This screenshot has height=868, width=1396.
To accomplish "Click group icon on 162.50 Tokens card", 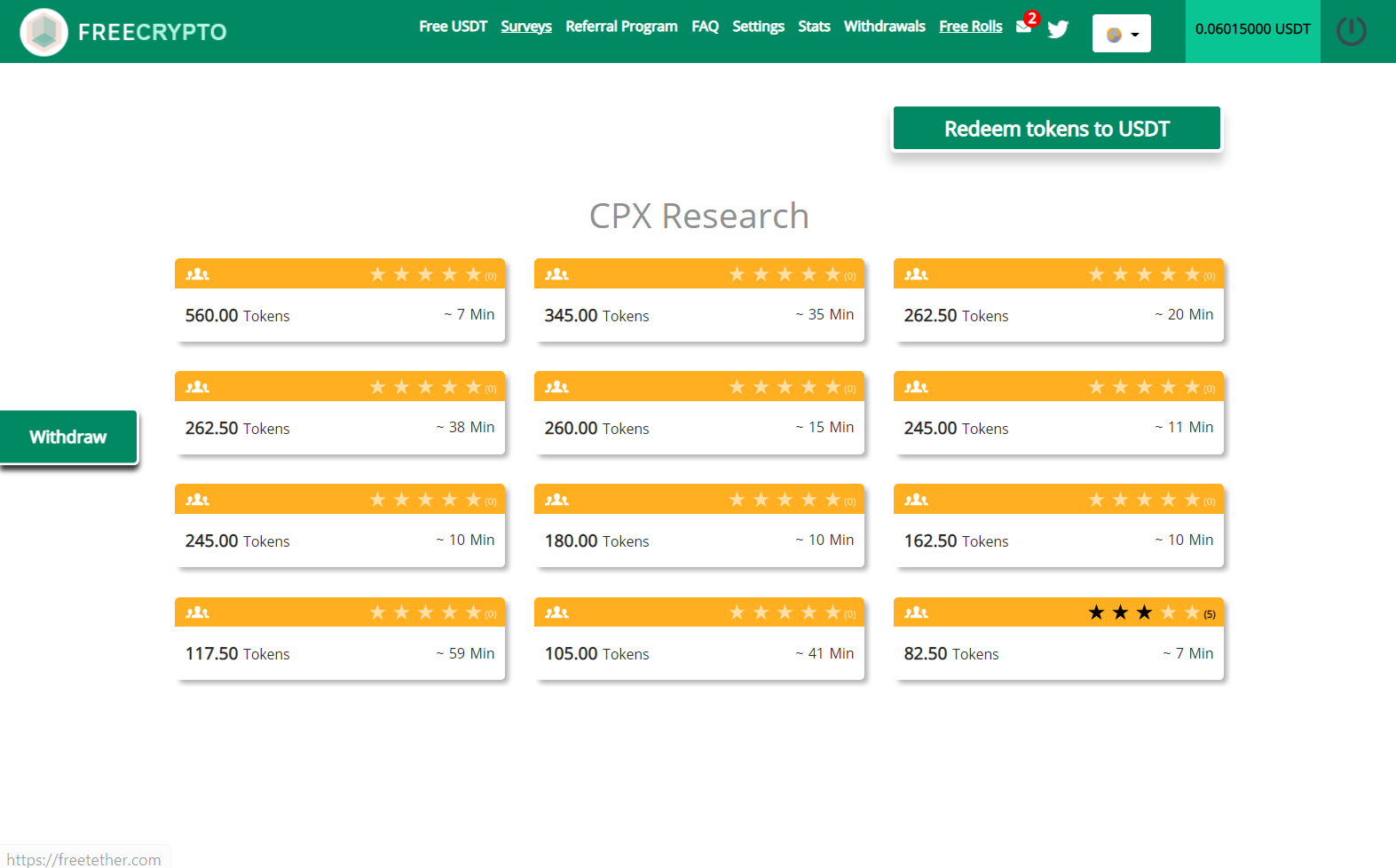I will 916,500.
